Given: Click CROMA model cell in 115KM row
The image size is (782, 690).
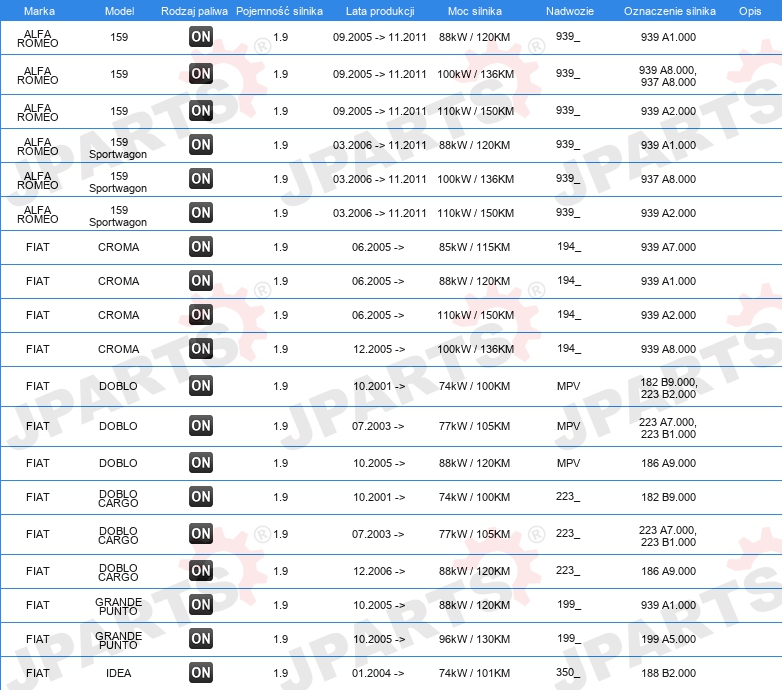Looking at the screenshot, I should [x=118, y=247].
